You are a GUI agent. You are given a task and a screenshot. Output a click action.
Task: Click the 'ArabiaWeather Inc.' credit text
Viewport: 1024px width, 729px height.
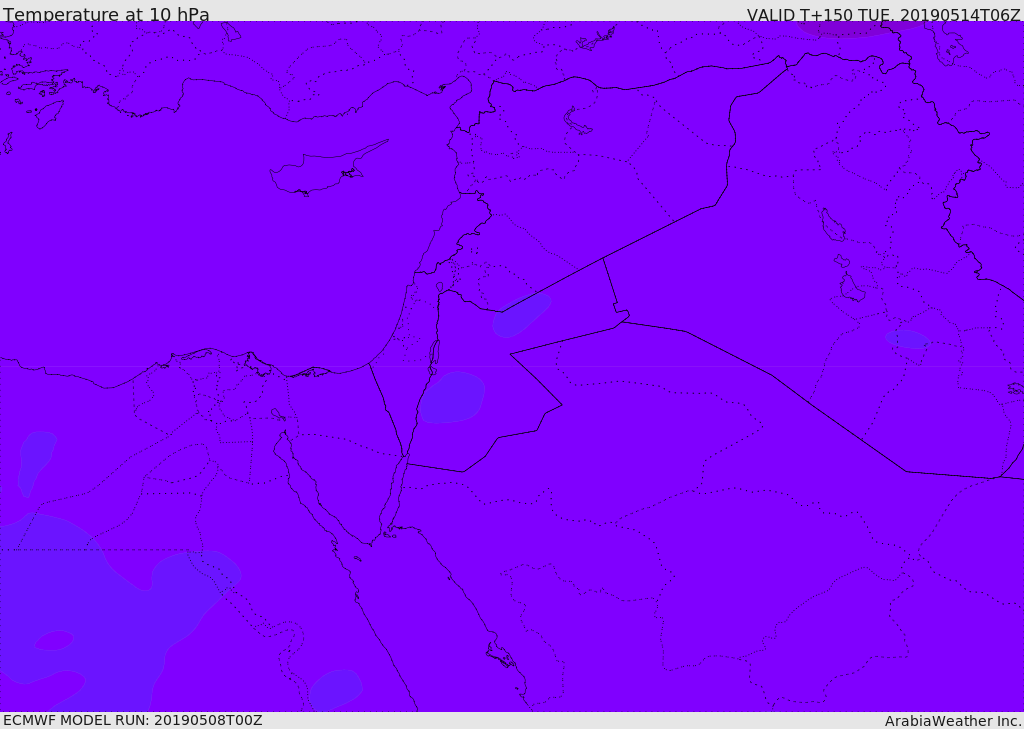(x=953, y=721)
